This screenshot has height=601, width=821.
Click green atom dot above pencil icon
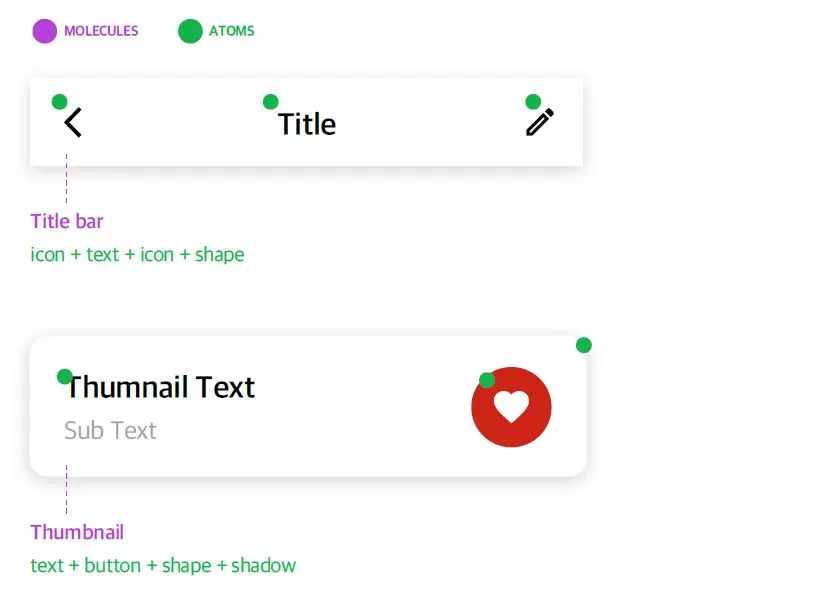[533, 102]
